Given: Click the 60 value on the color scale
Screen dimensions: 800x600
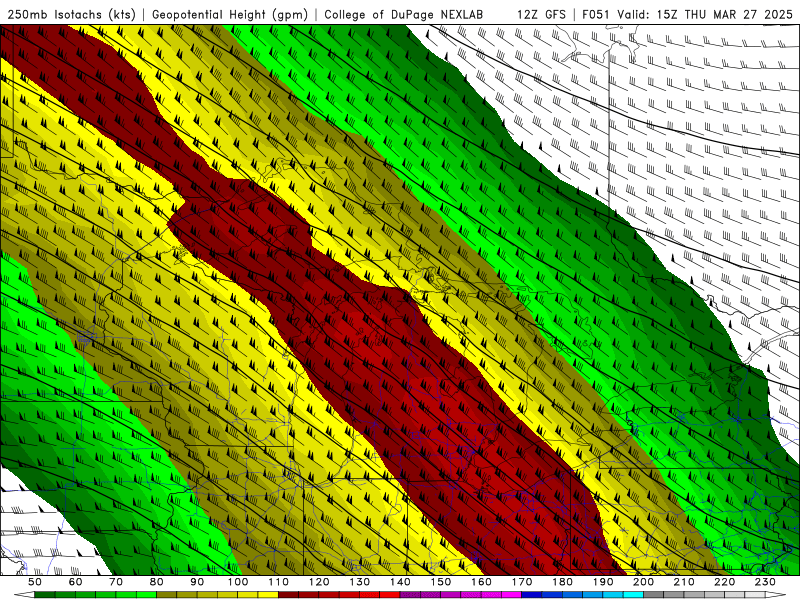Looking at the screenshot, I should [x=75, y=582].
